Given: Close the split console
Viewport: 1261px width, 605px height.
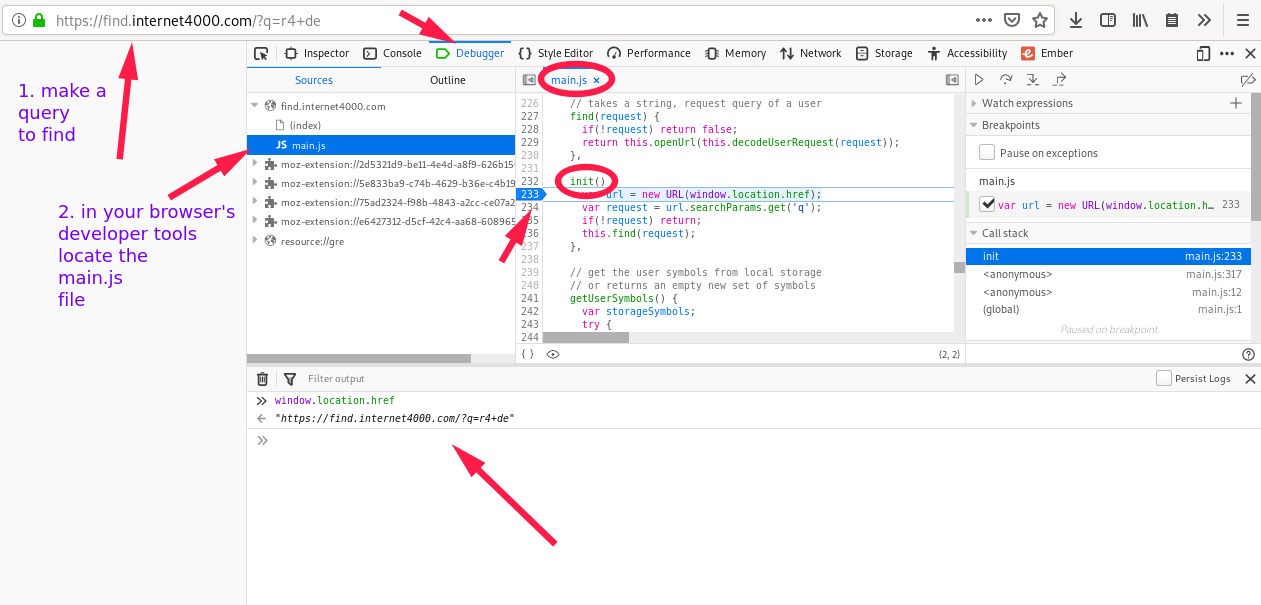Looking at the screenshot, I should coord(1250,379).
